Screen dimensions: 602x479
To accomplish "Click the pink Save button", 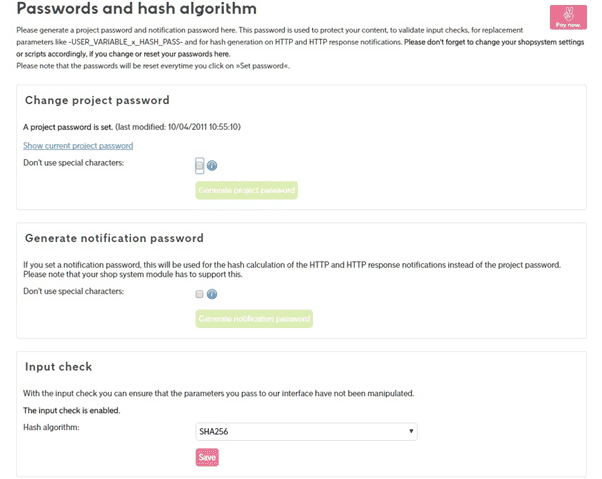I will [207, 457].
